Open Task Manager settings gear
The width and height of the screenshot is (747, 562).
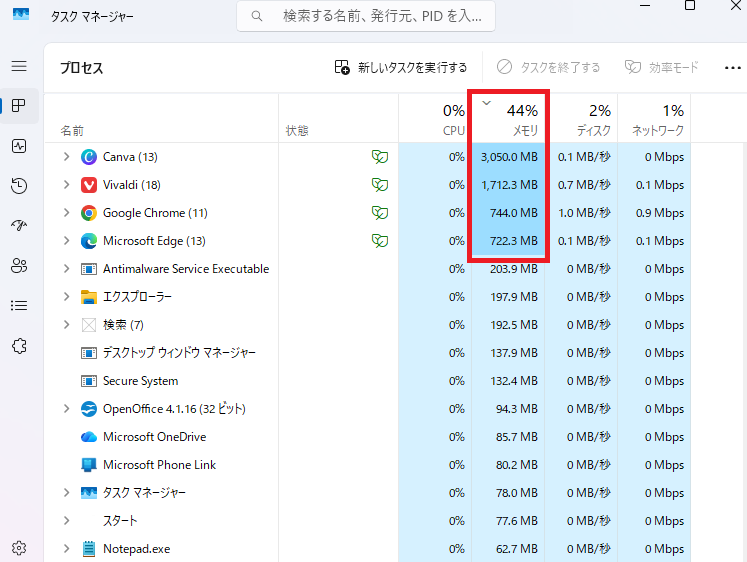point(19,548)
